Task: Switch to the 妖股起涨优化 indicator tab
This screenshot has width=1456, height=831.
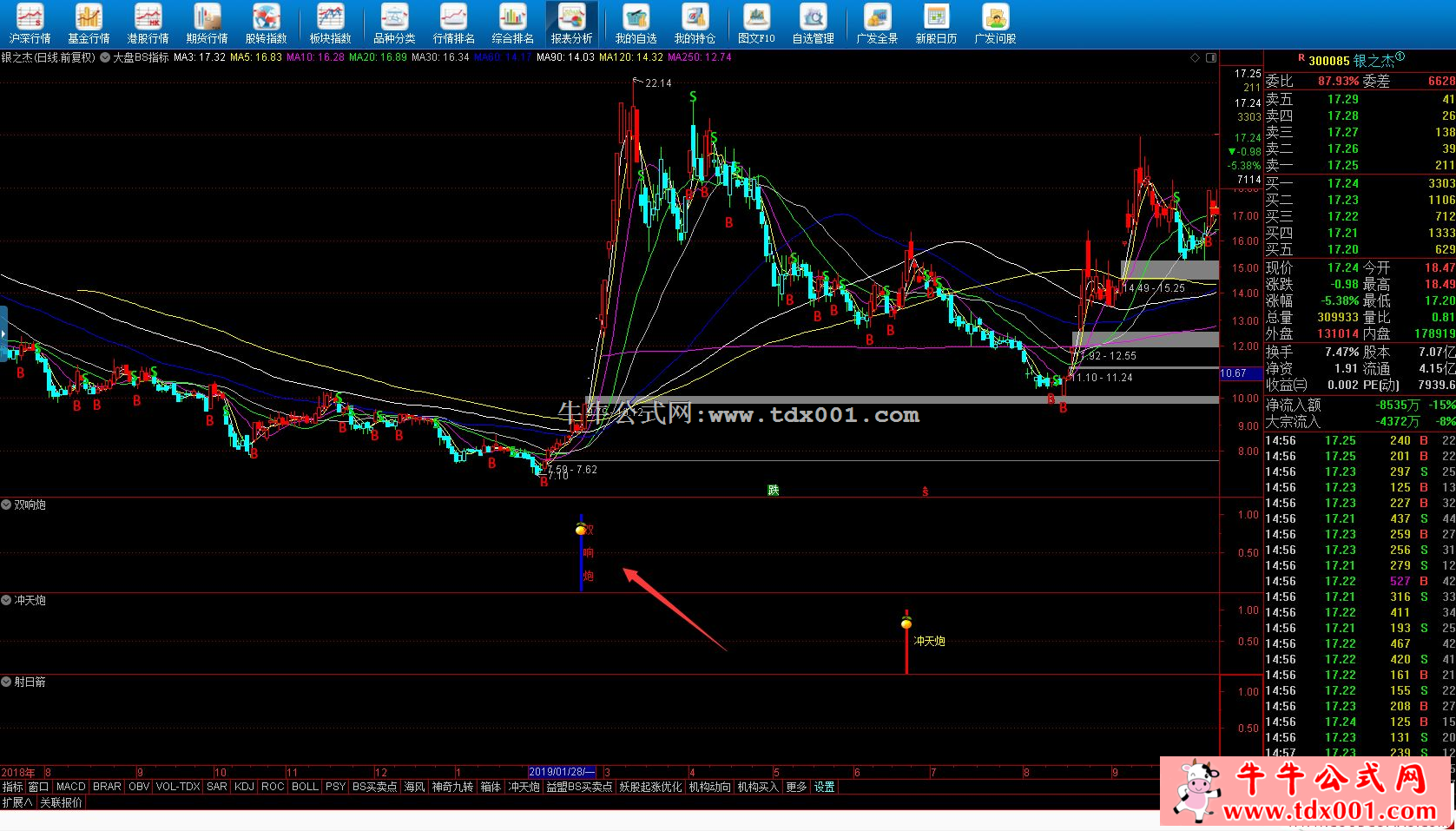Action: (651, 787)
